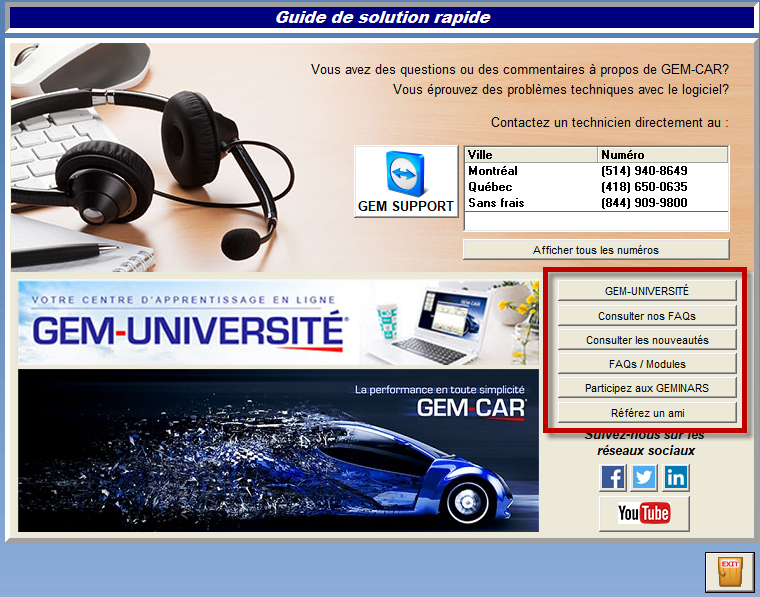Click Consulter nos FAQs
Screen dimensions: 760x597
pos(647,315)
